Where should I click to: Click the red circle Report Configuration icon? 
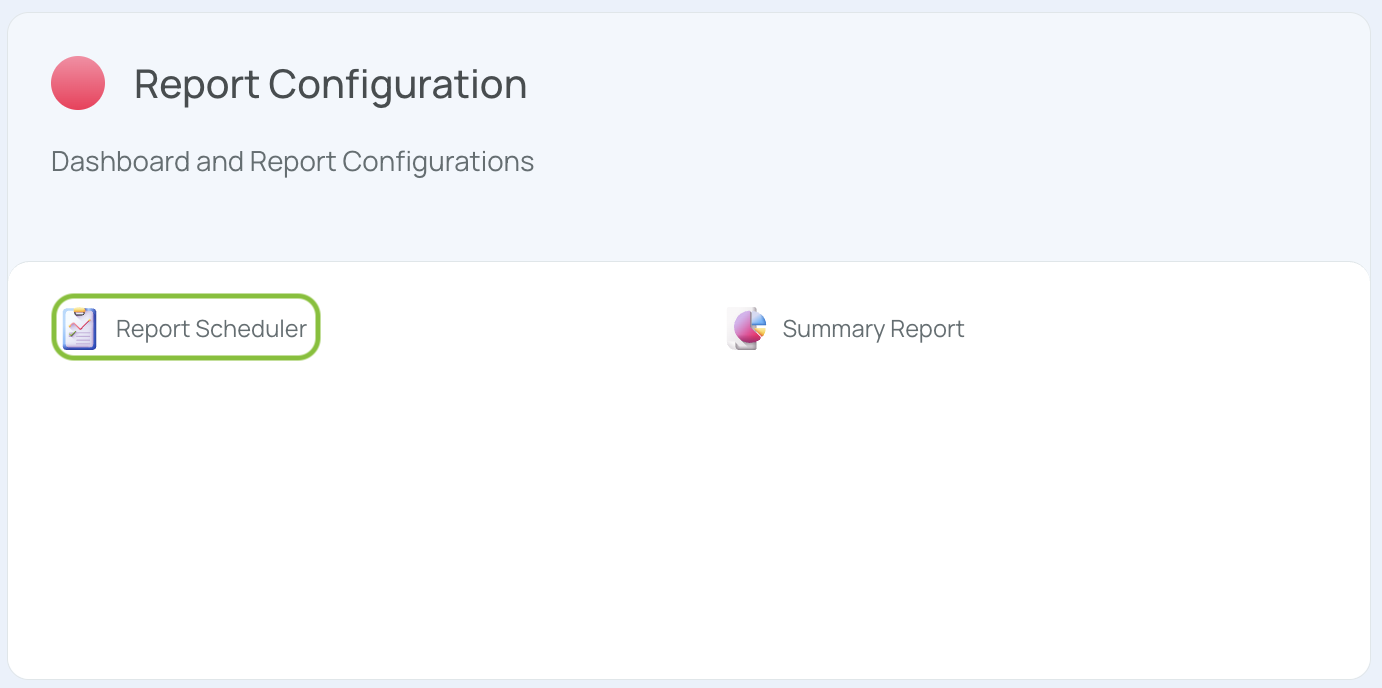(x=78, y=83)
